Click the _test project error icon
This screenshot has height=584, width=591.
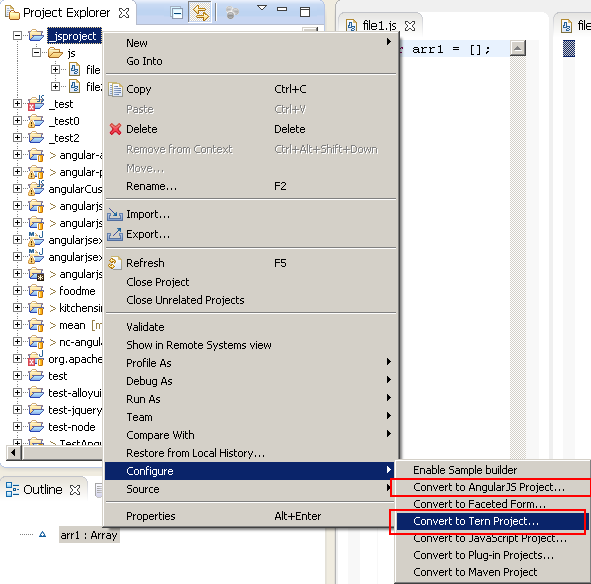36,103
